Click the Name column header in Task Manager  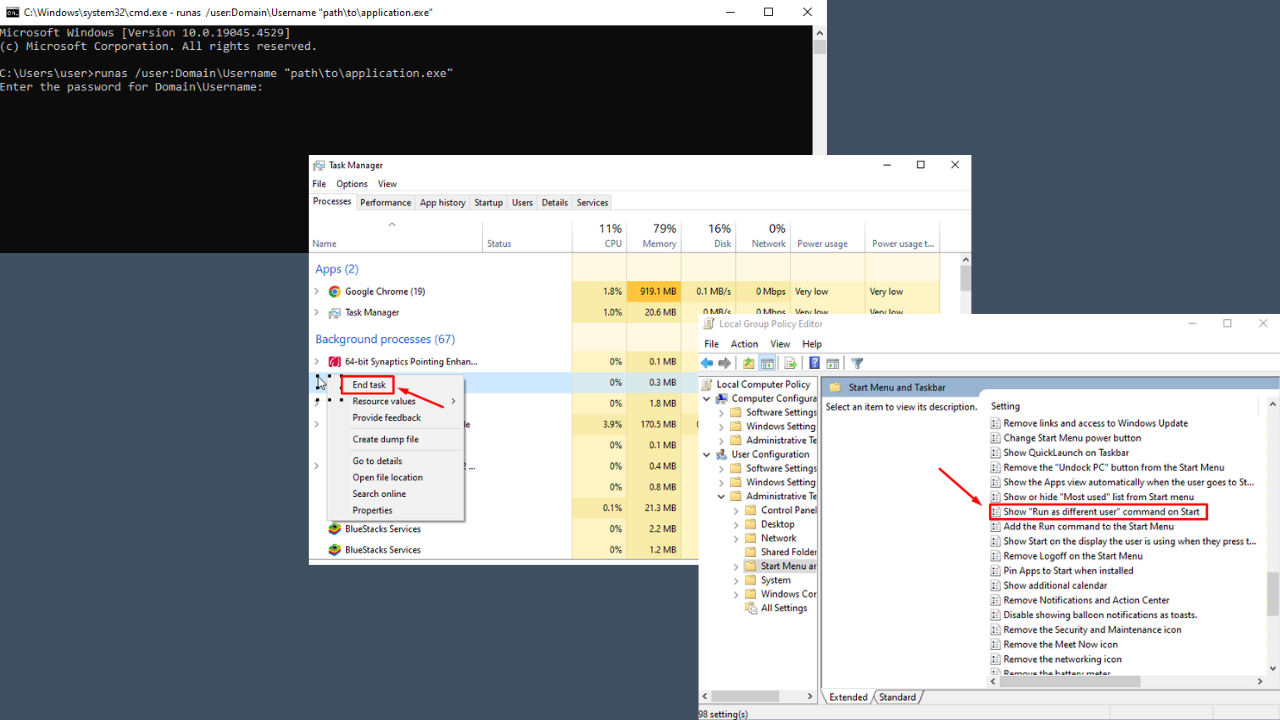(x=396, y=235)
